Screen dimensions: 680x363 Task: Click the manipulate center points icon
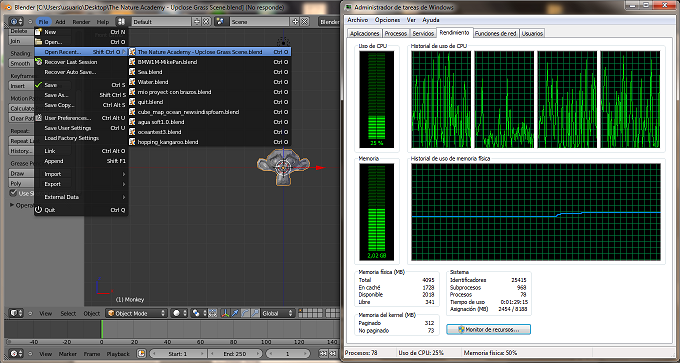(x=212, y=313)
